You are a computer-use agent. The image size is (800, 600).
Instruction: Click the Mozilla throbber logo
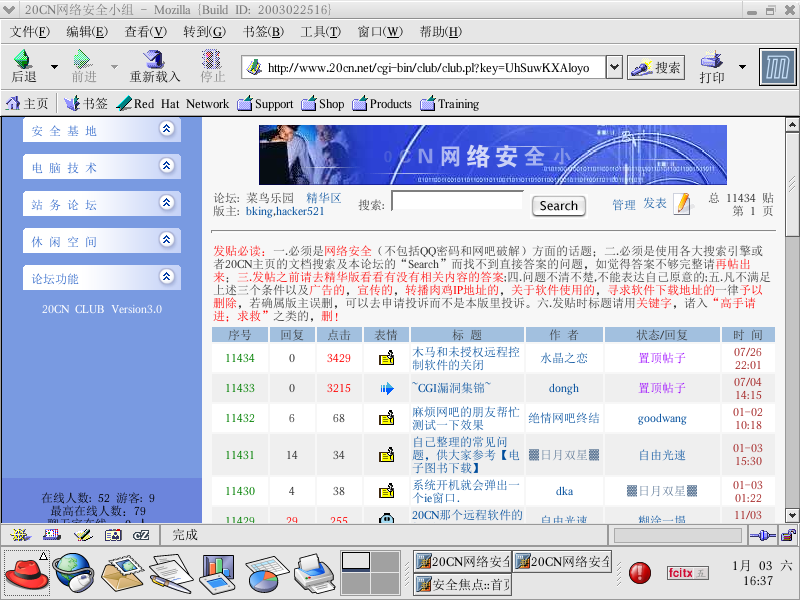pyautogui.click(x=777, y=67)
